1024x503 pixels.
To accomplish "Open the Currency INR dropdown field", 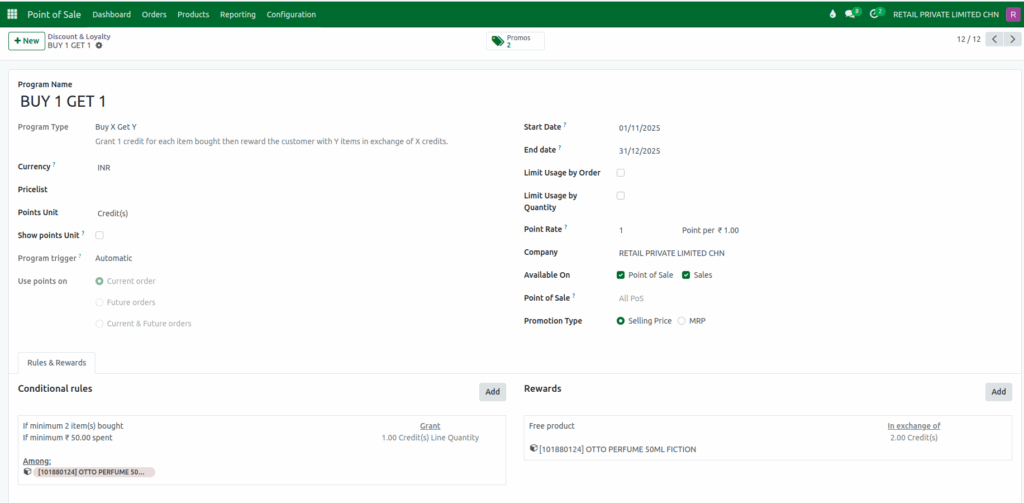I will (200, 168).
